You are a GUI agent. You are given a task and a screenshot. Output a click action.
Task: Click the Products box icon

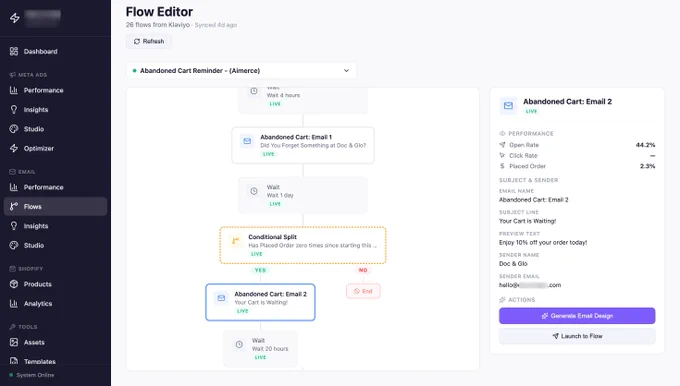coord(14,284)
